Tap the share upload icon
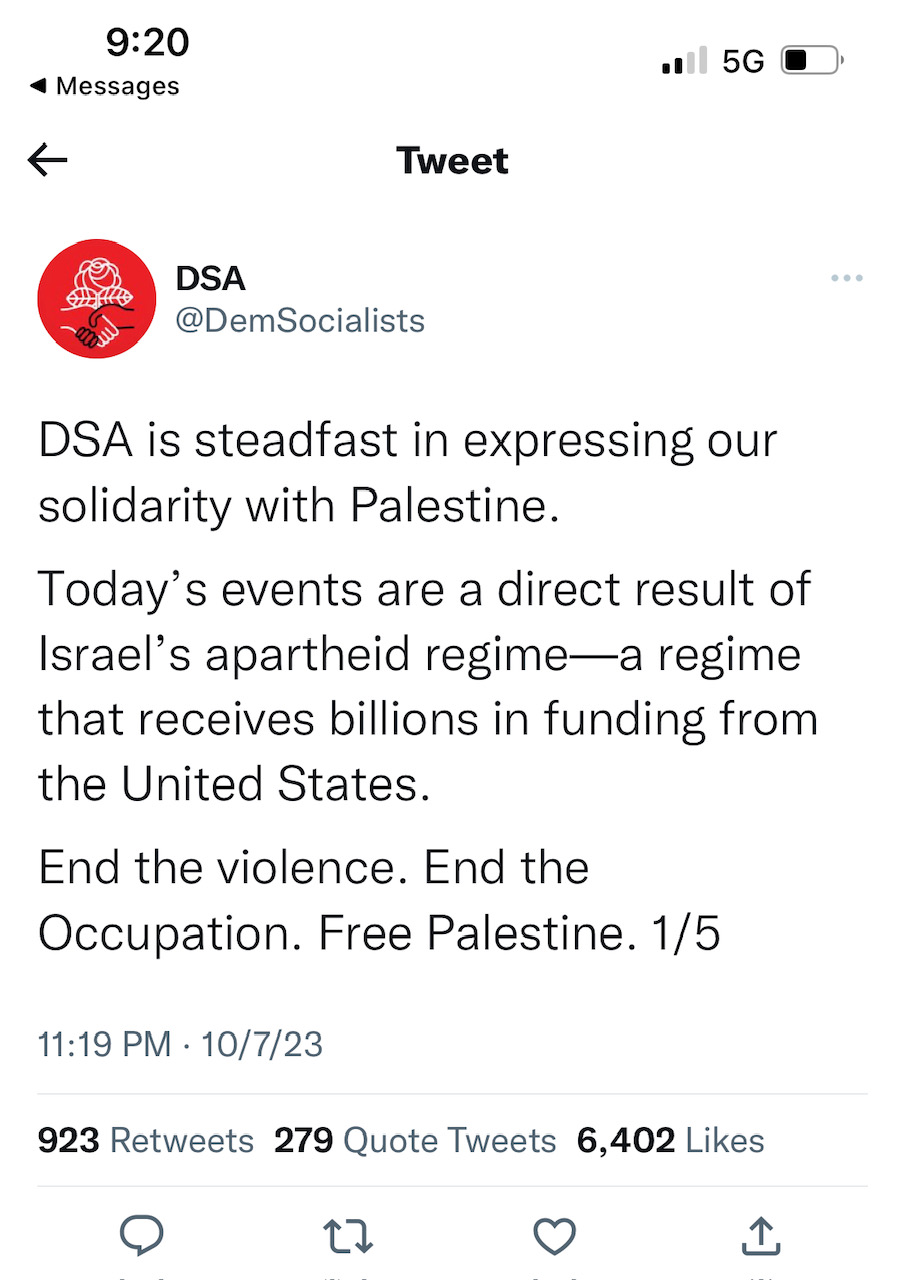This screenshot has width=905, height=1280. [762, 1236]
